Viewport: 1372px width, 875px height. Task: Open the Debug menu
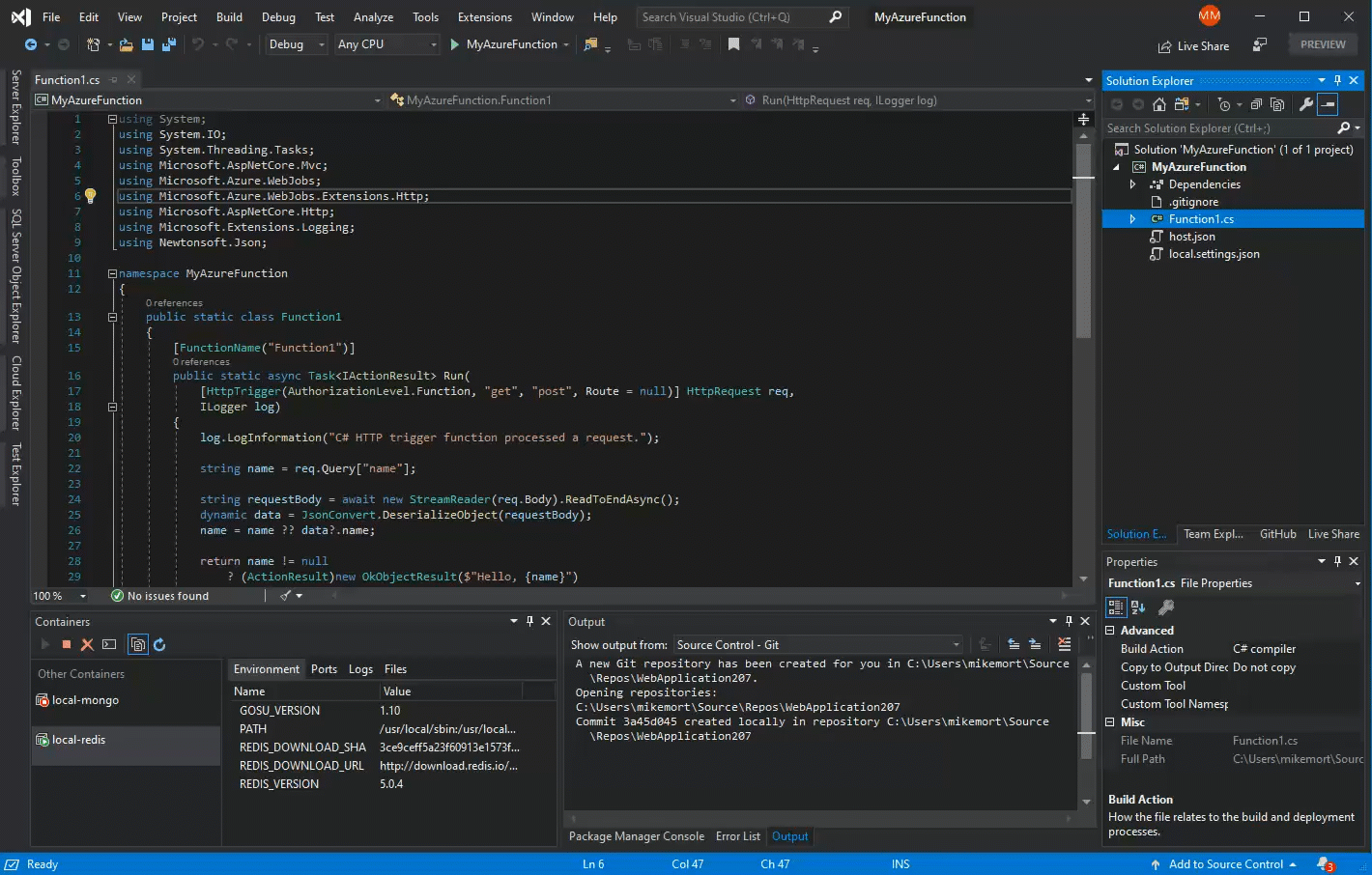[278, 16]
